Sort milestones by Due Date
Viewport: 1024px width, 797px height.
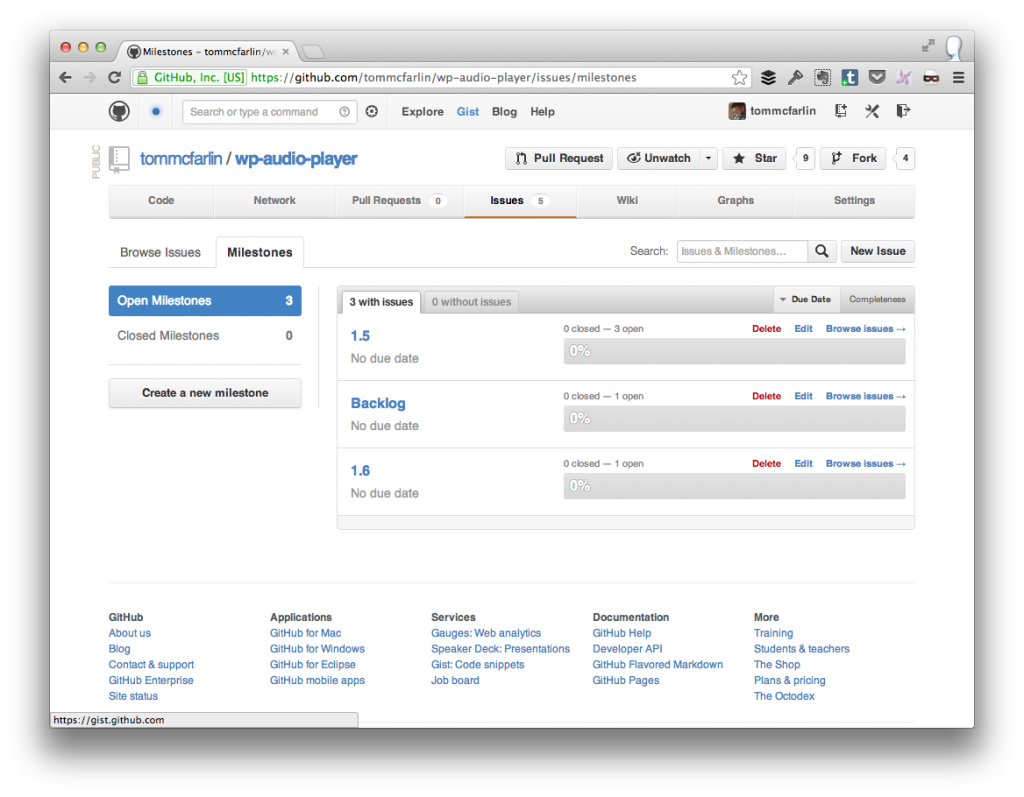(x=805, y=299)
